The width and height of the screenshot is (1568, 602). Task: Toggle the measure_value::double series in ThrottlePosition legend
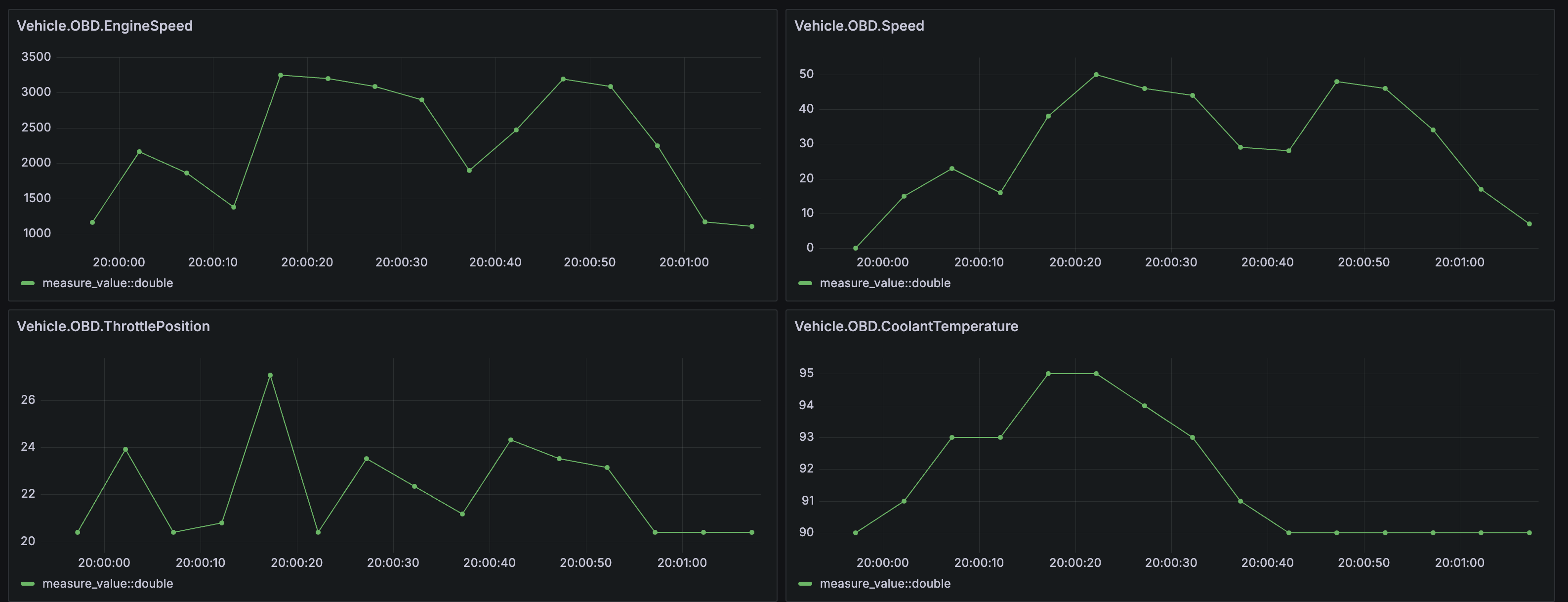[107, 583]
